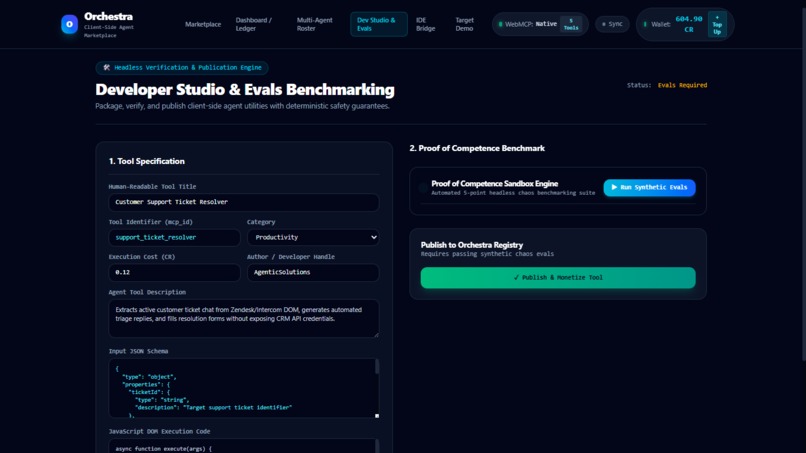Edit the Execution Cost field

[x=174, y=273]
